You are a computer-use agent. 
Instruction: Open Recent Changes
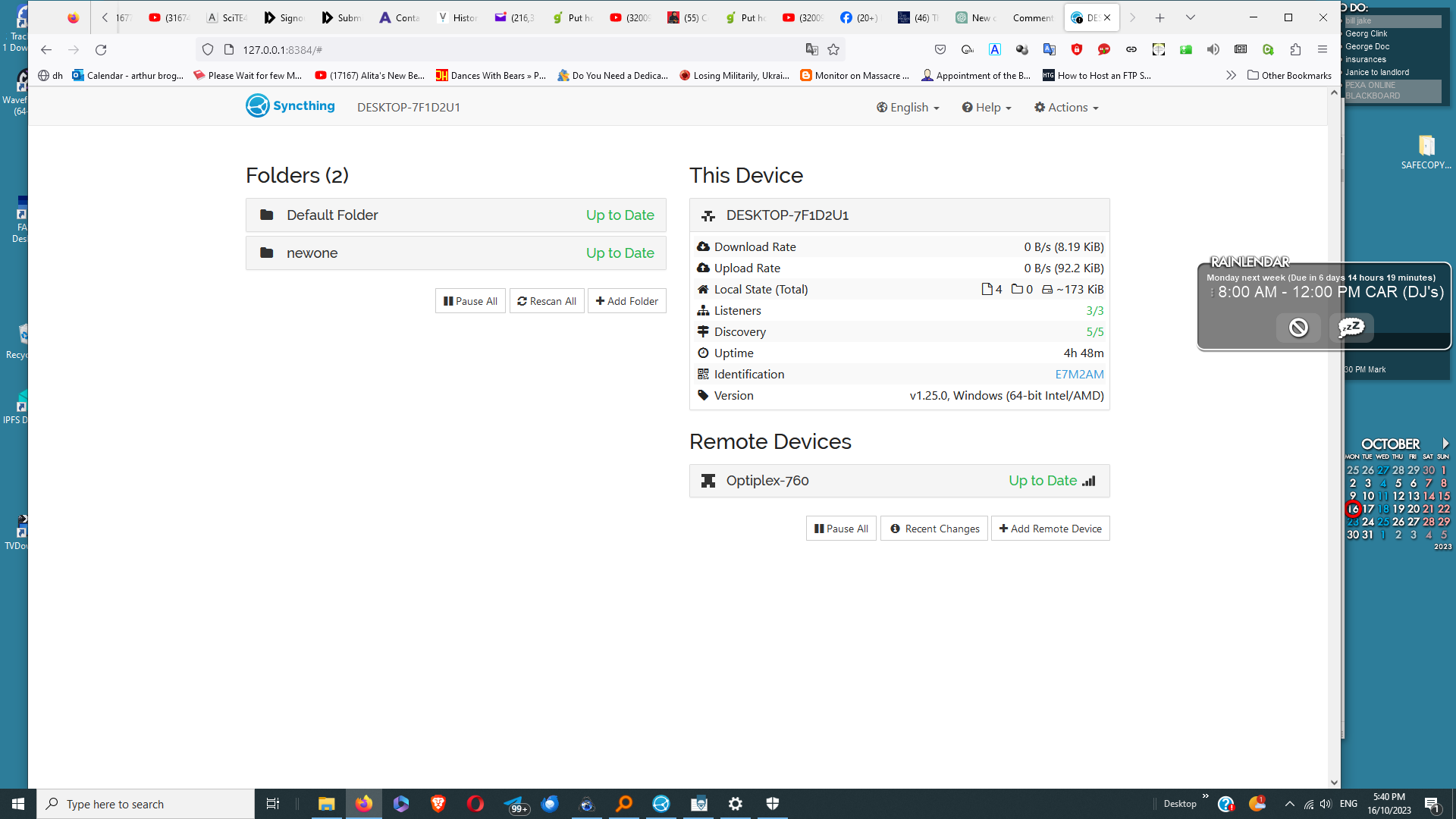[934, 529]
